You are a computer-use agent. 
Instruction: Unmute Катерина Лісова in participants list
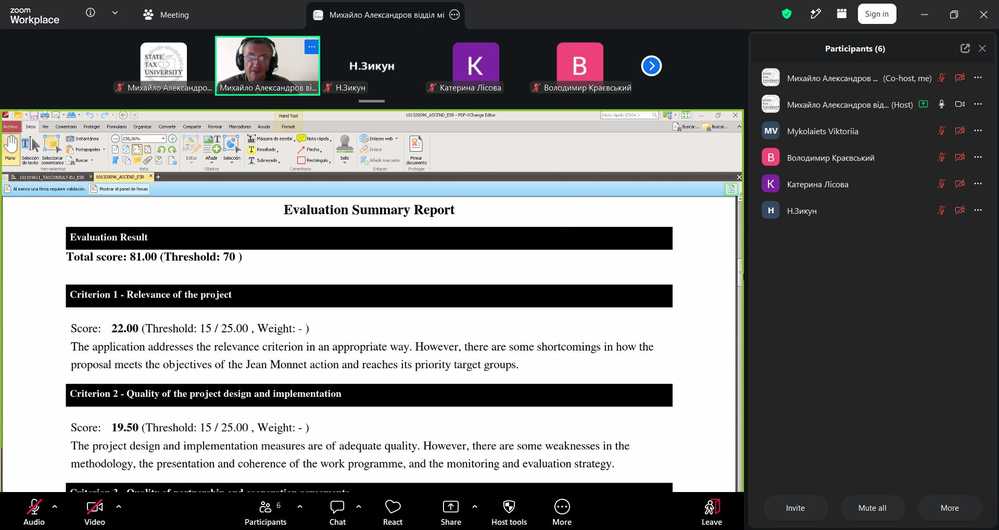coord(941,183)
